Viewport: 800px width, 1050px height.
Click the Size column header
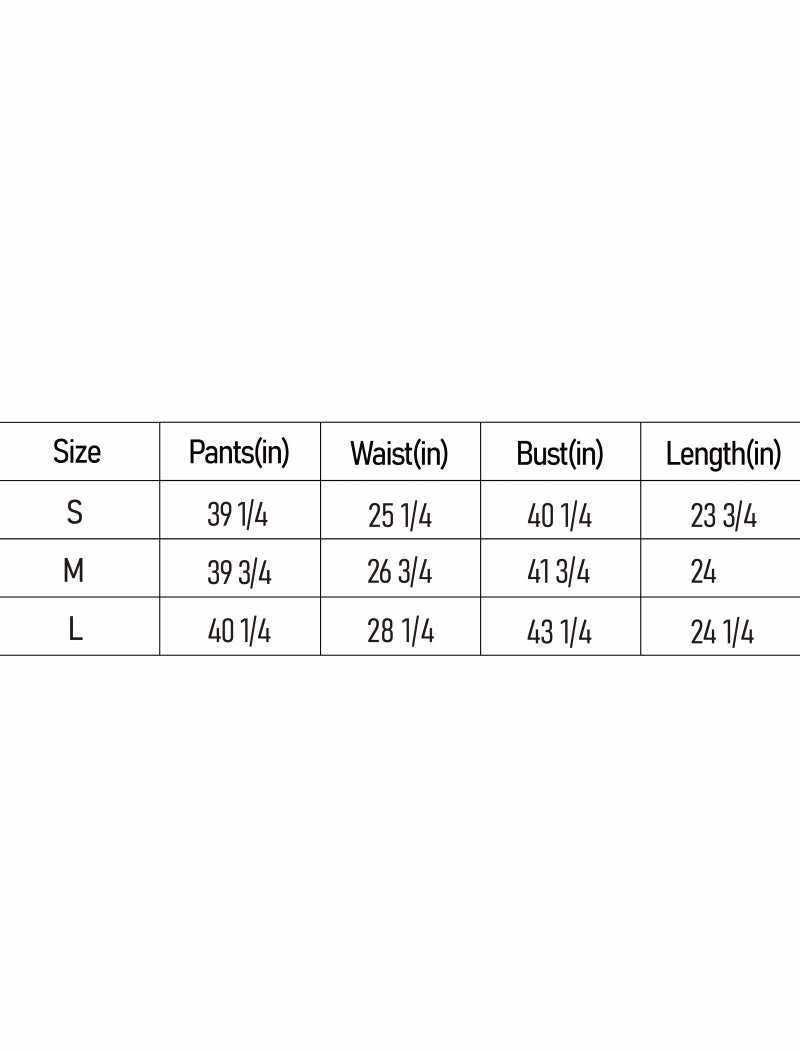pos(77,452)
